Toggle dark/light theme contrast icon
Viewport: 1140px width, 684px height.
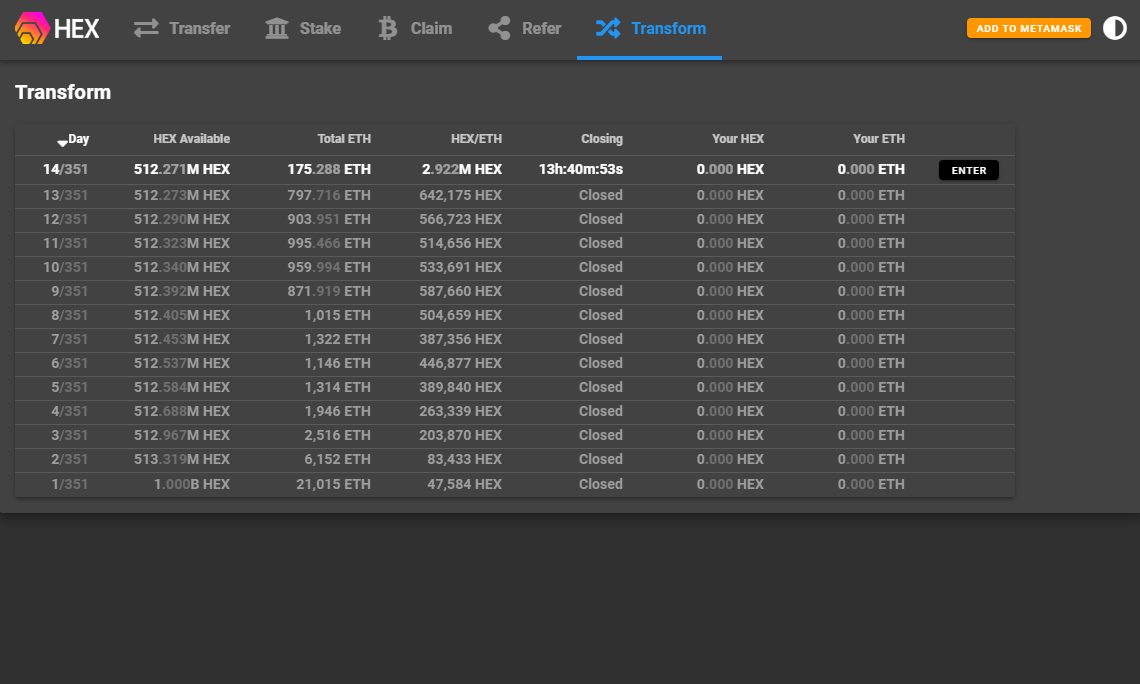1114,28
